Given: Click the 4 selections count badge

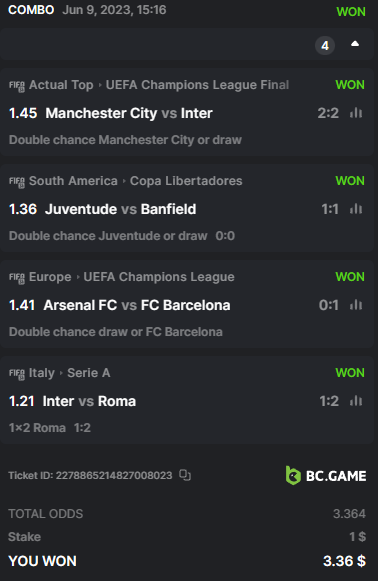Looking at the screenshot, I should (x=325, y=46).
